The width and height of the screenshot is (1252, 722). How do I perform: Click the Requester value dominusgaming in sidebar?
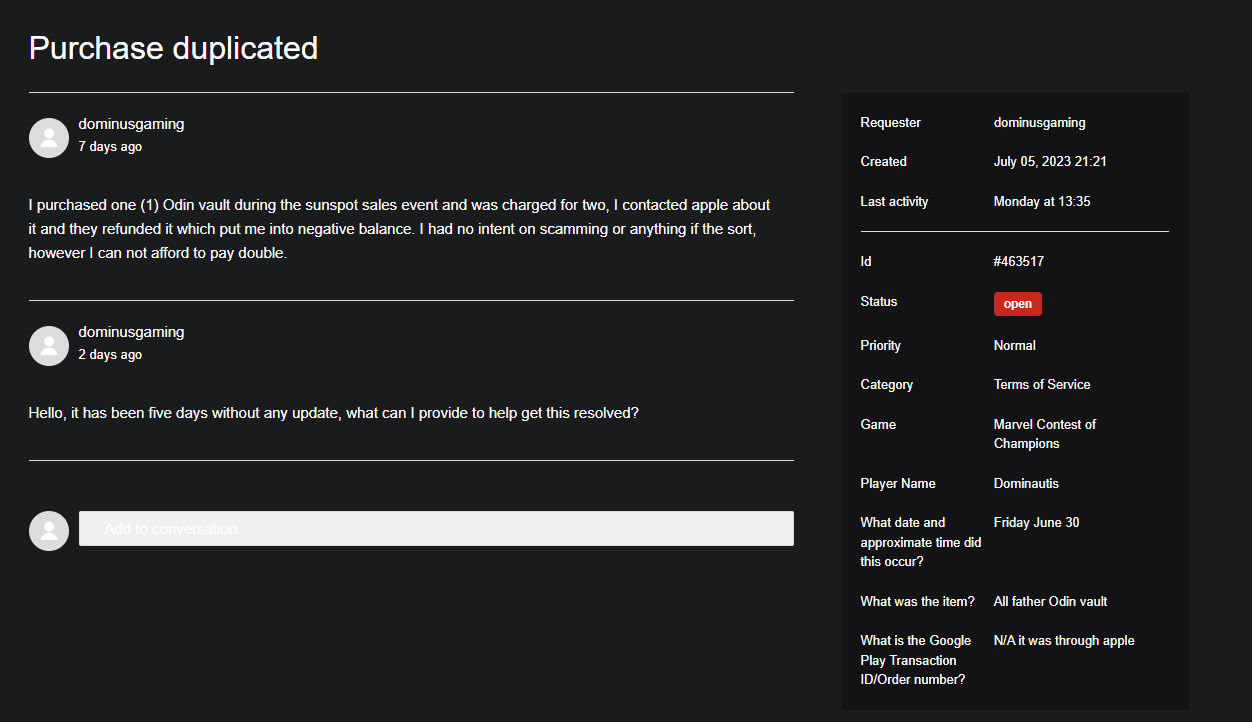1039,123
